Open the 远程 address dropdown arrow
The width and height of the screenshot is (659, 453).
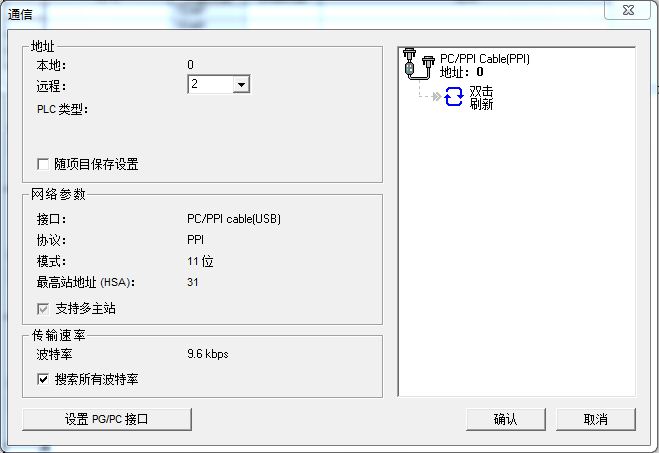(x=240, y=85)
